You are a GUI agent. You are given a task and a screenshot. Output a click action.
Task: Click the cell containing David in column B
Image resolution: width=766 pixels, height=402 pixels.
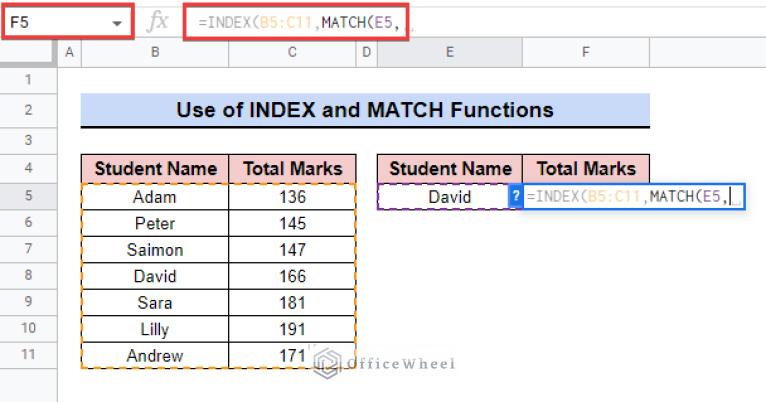pyautogui.click(x=155, y=276)
